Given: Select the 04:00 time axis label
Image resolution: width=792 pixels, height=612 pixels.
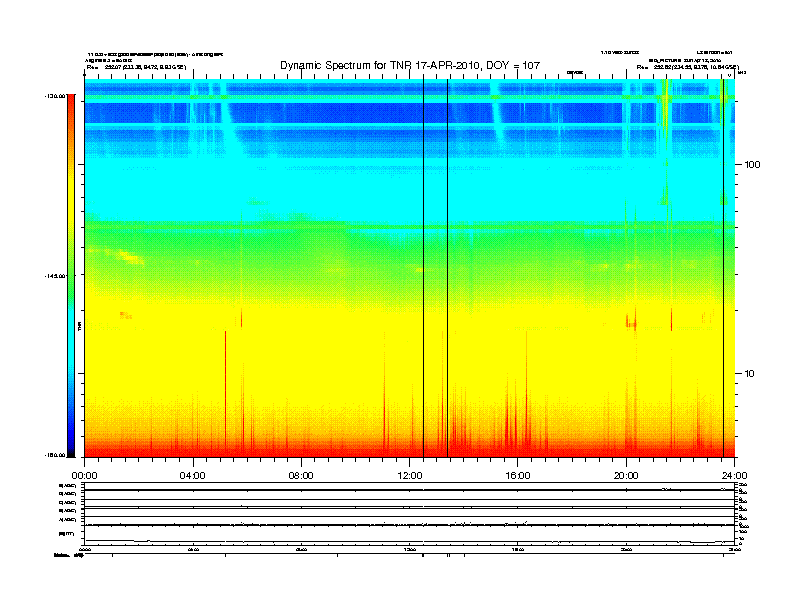Looking at the screenshot, I should point(192,476).
